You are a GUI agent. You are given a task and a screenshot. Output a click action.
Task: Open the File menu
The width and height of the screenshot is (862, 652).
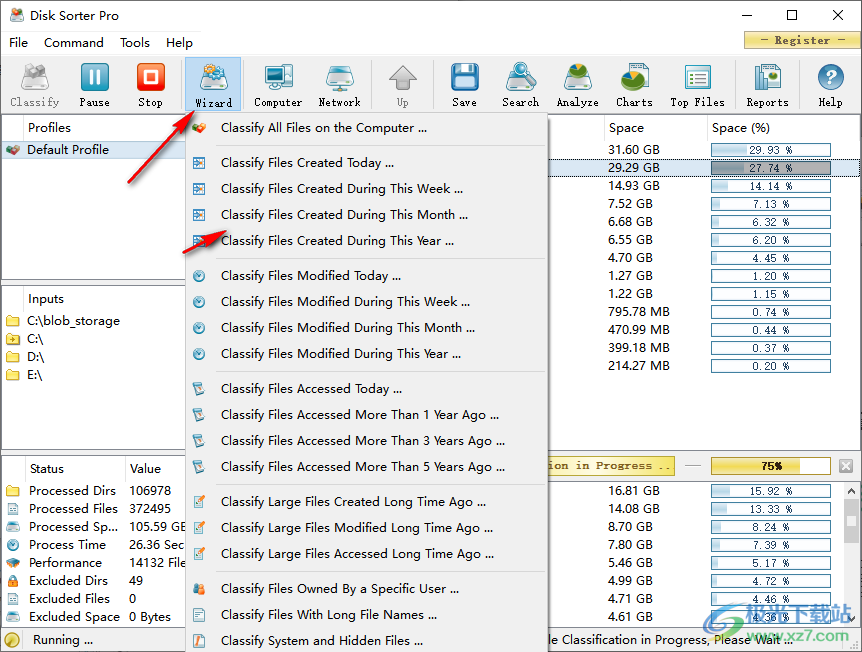coord(18,42)
